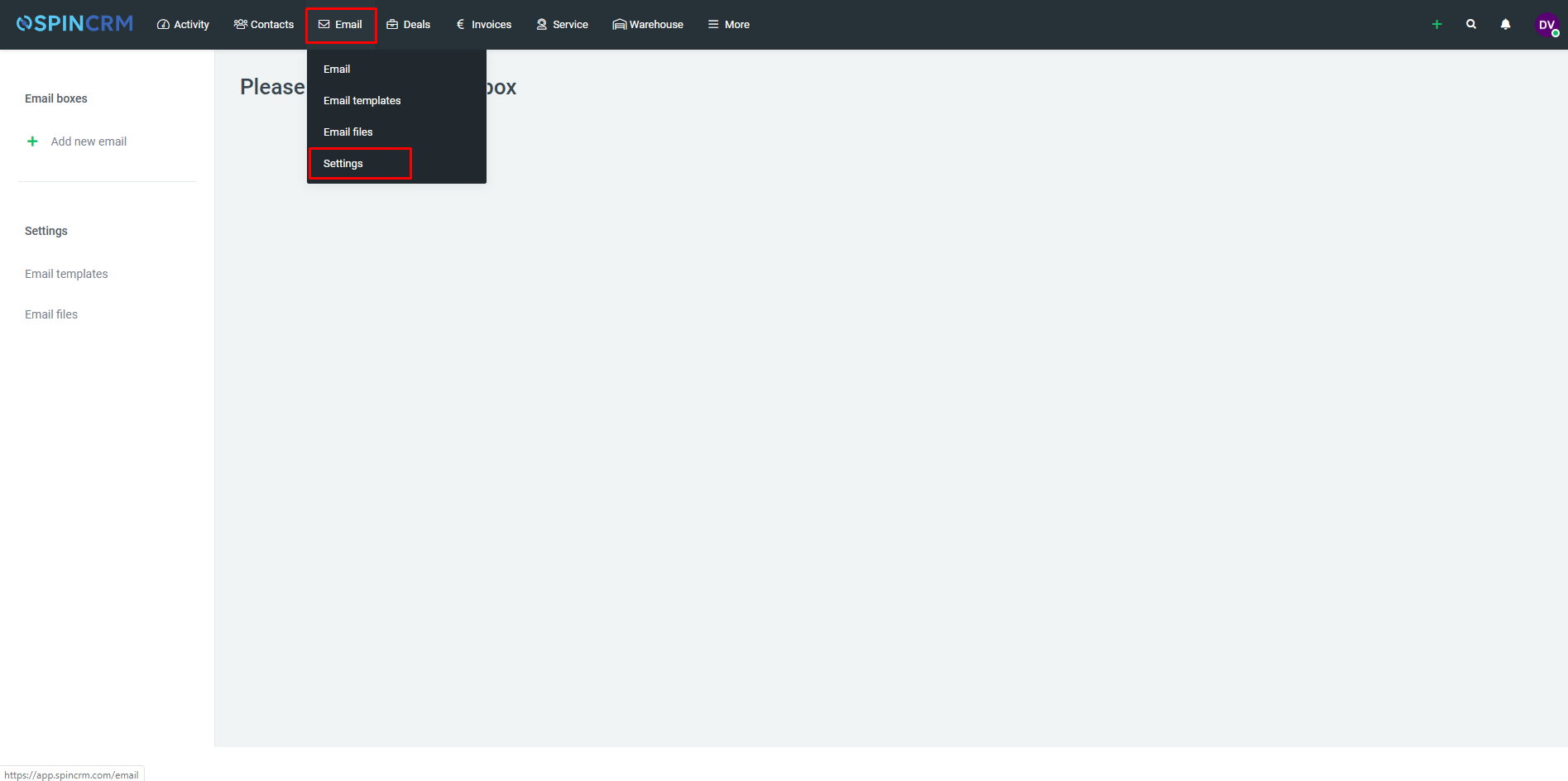1568x781 pixels.
Task: Click the Invoices euro icon
Action: 461,25
